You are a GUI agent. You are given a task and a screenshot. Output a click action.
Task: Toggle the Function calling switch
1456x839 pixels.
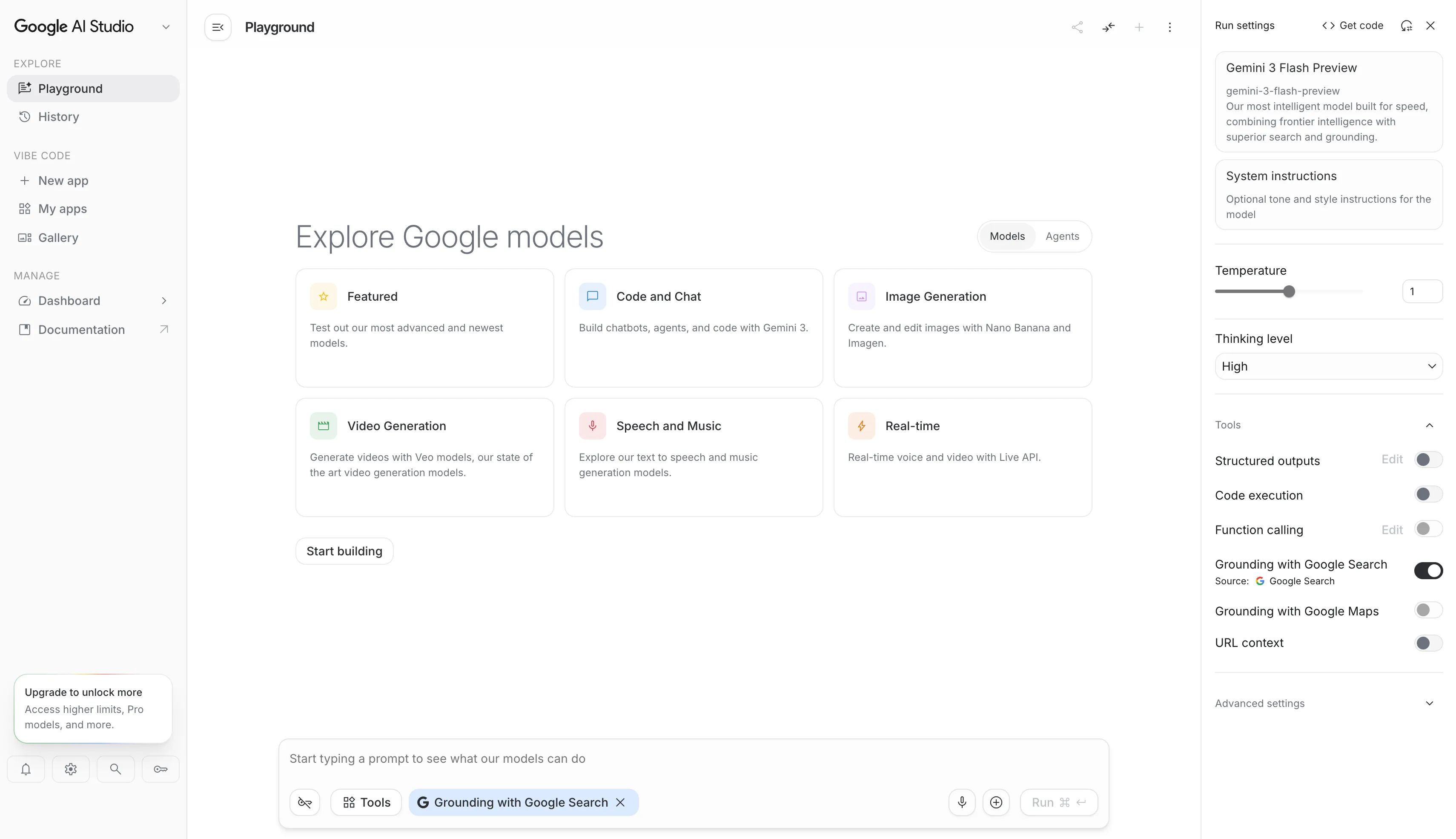(1428, 529)
